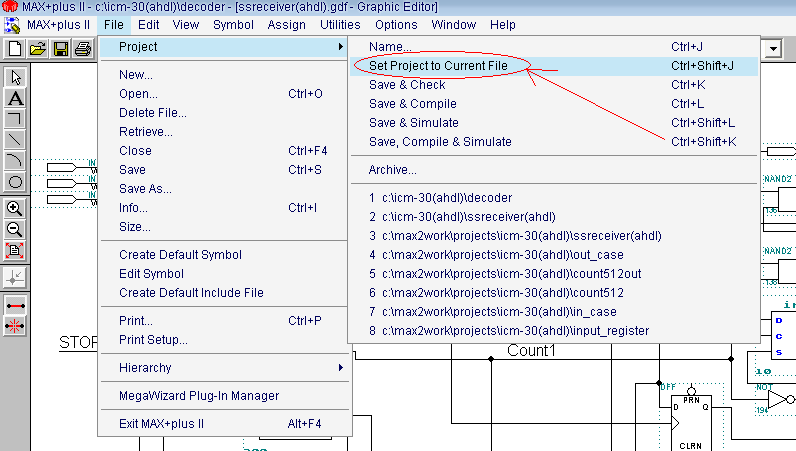Open the Window menu

tap(454, 25)
